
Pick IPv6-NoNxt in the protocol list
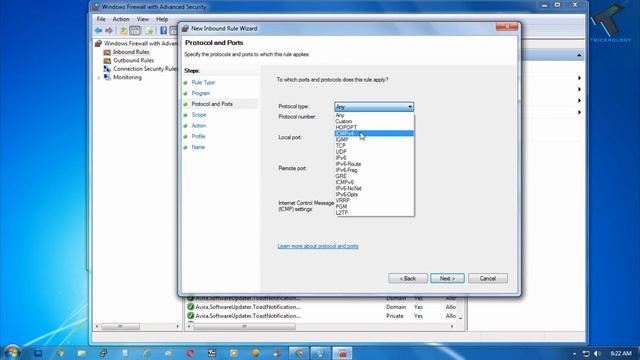tap(374, 188)
